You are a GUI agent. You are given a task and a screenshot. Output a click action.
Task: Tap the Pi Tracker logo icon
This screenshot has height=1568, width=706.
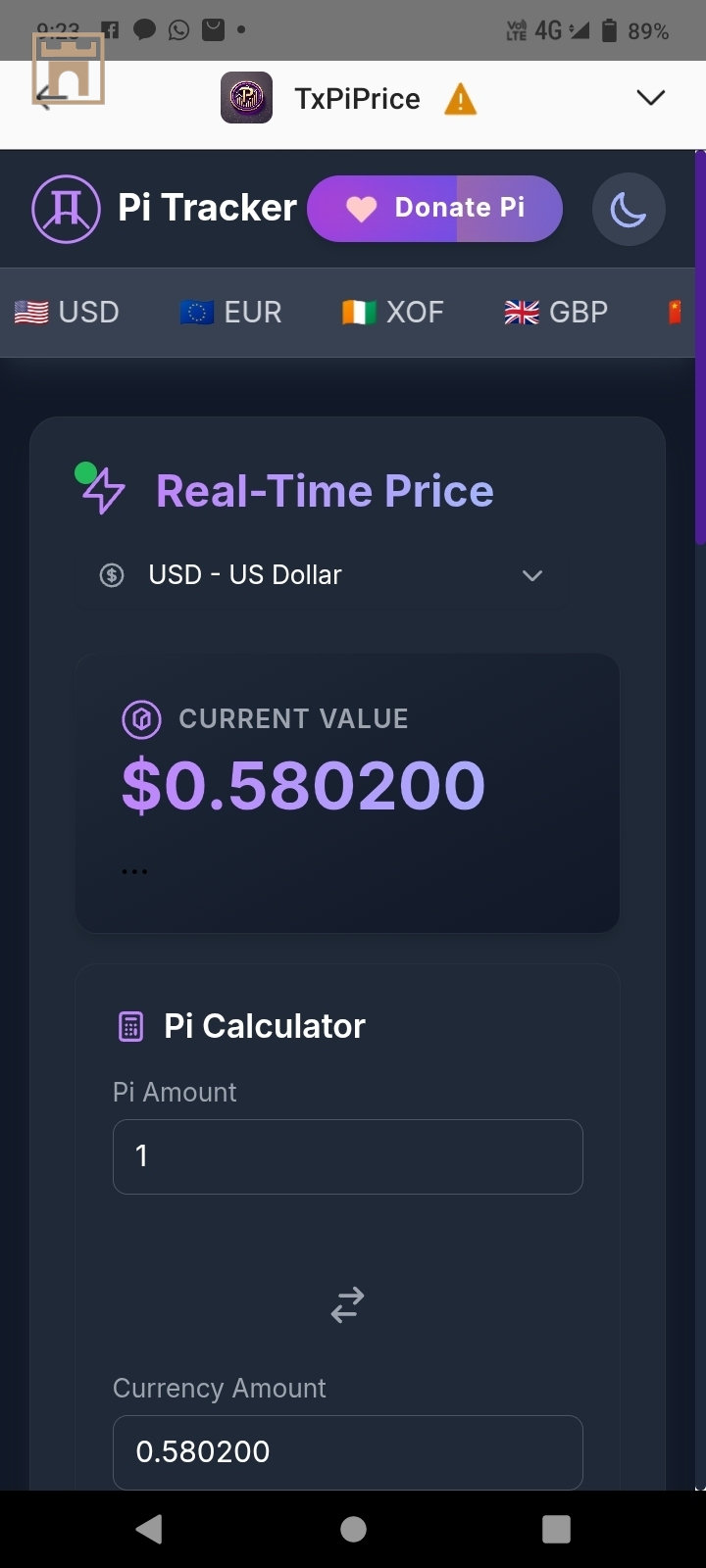pos(66,209)
